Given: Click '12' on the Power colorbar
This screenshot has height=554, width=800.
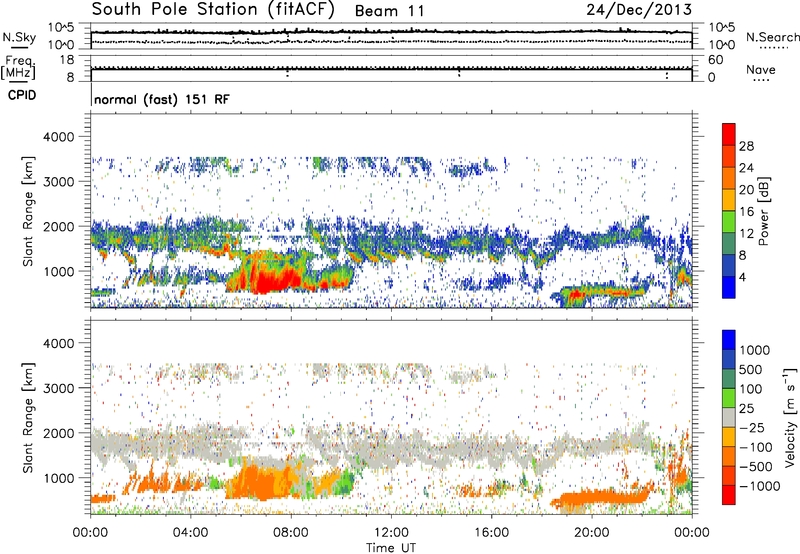Looking at the screenshot, I should pyautogui.click(x=746, y=234).
